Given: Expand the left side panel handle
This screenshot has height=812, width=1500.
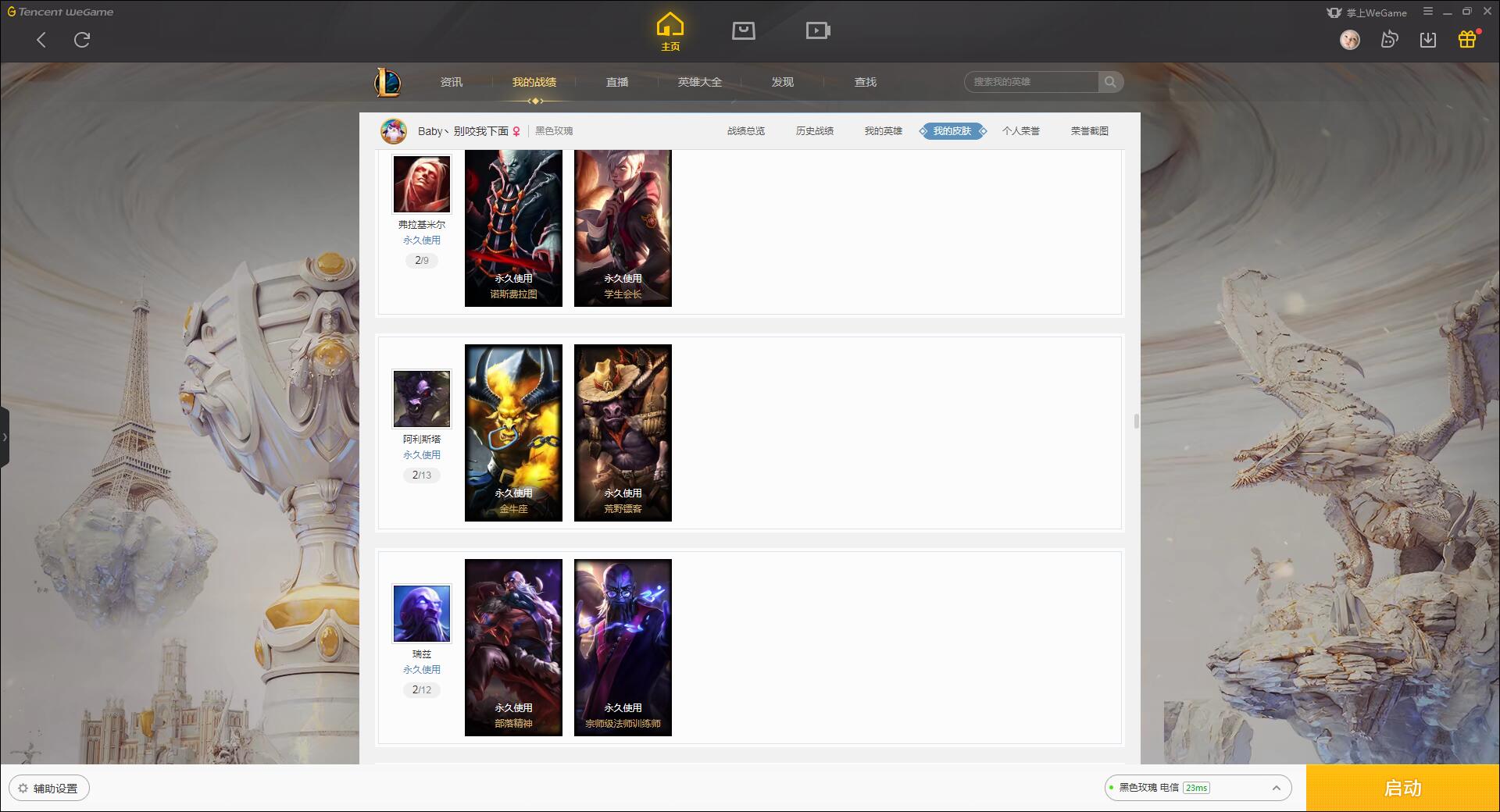Looking at the screenshot, I should tap(5, 437).
